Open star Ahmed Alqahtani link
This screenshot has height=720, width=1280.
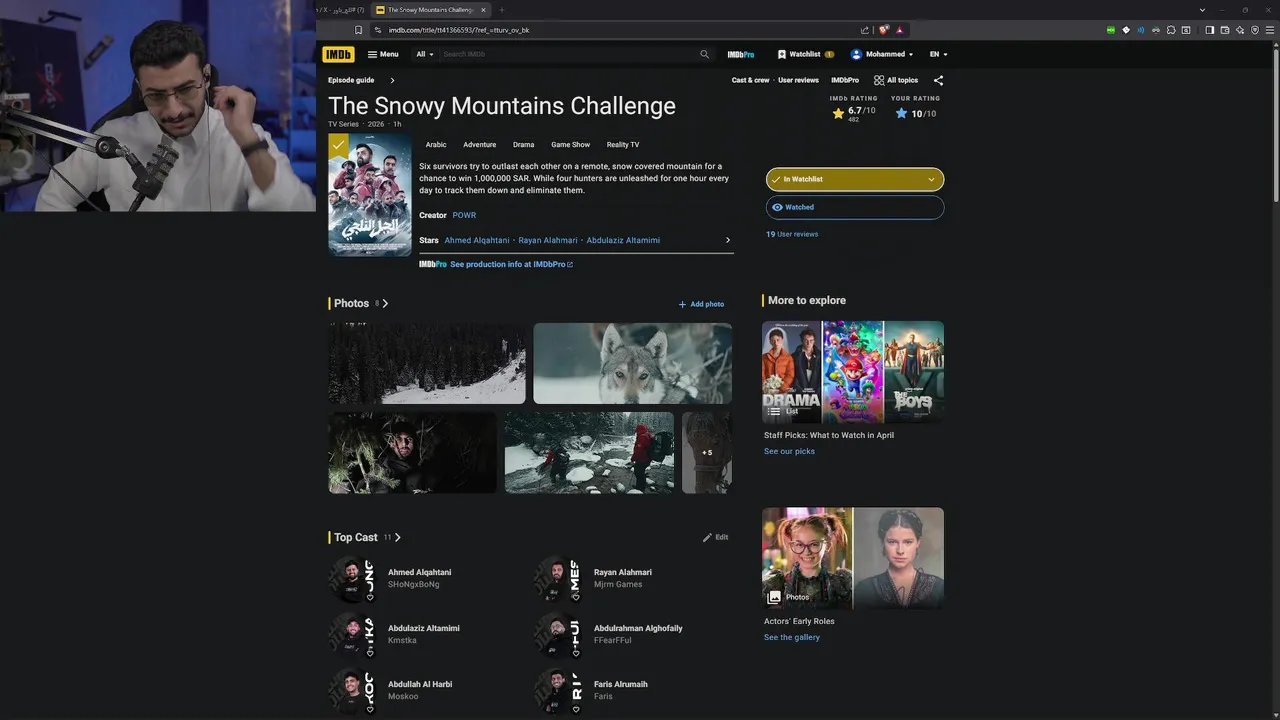point(477,240)
